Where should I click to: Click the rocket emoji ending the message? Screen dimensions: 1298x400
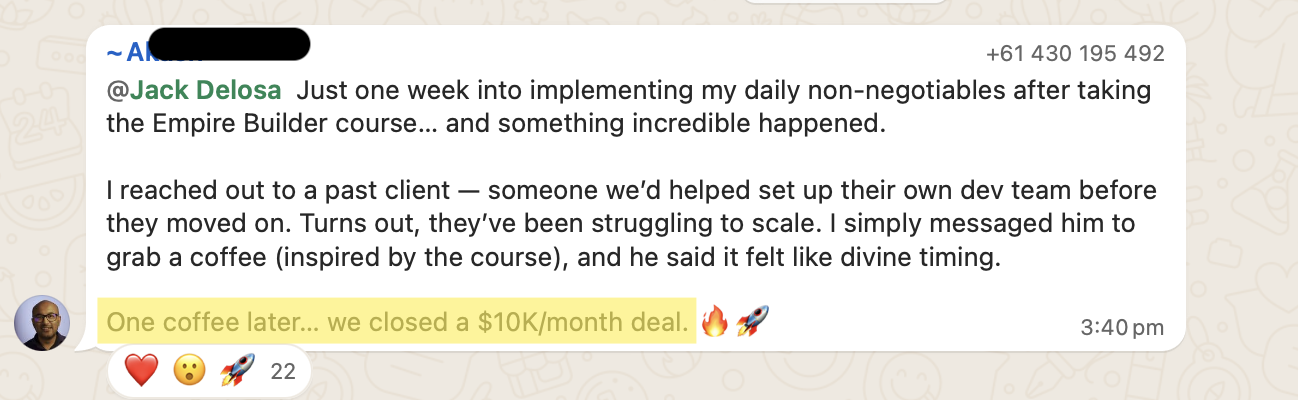click(x=752, y=322)
